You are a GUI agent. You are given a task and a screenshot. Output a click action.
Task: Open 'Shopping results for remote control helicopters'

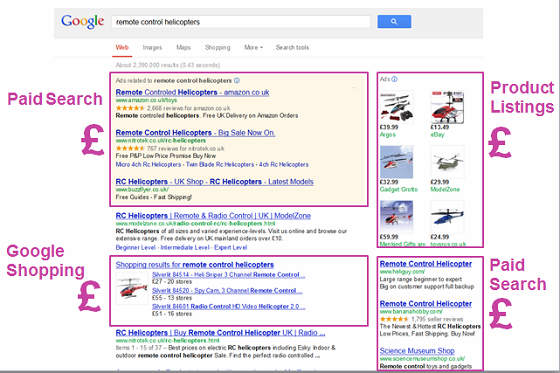pyautogui.click(x=195, y=265)
